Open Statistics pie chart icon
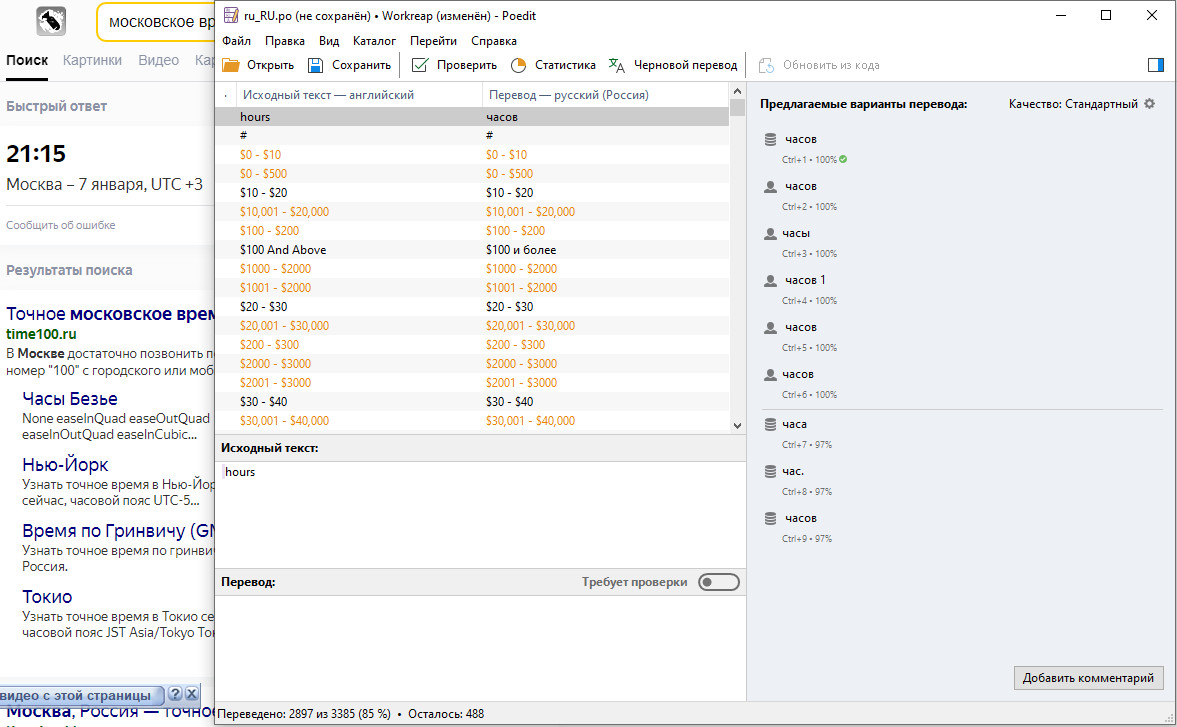Image resolution: width=1177 pixels, height=727 pixels. pos(518,65)
